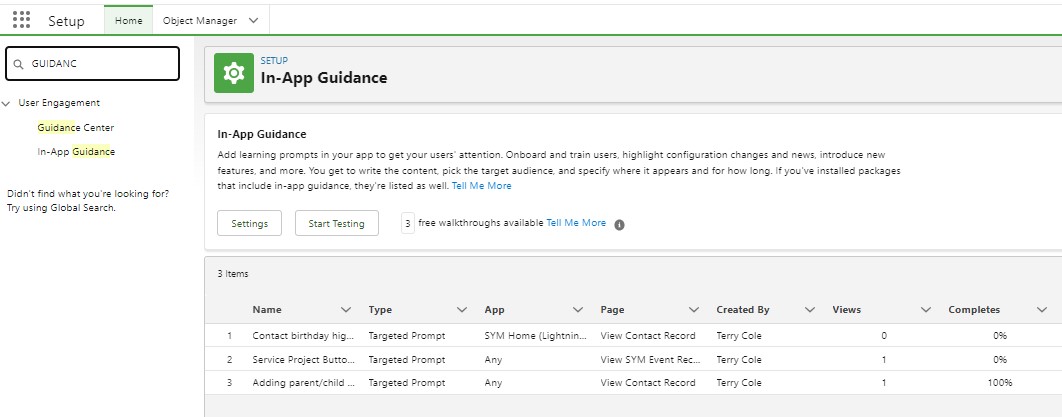Click the Setup gear icon in header

pyautogui.click(x=233, y=72)
